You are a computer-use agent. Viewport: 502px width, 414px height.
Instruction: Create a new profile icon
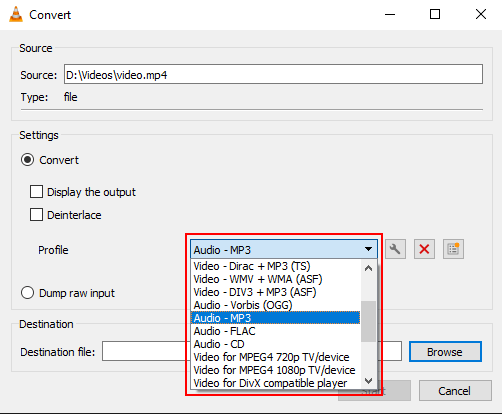coord(453,249)
